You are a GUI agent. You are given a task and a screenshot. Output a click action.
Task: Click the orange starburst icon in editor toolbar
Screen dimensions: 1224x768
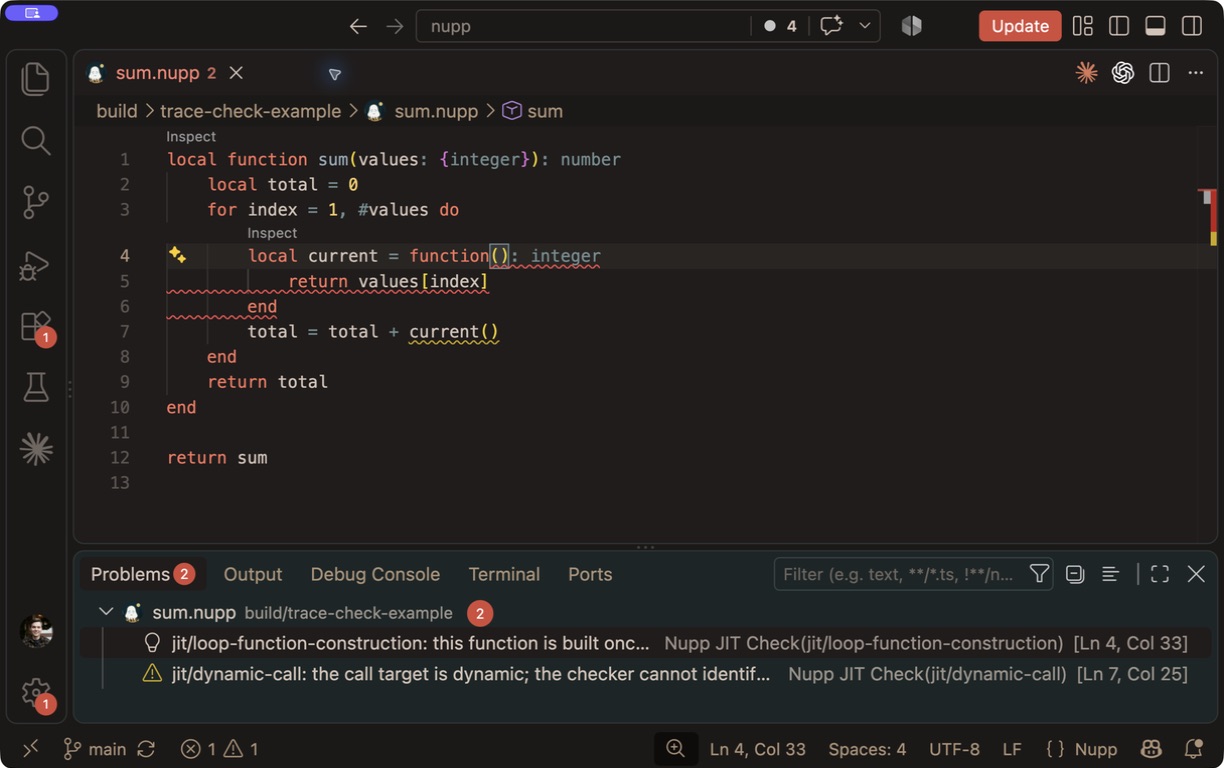pyautogui.click(x=1086, y=73)
